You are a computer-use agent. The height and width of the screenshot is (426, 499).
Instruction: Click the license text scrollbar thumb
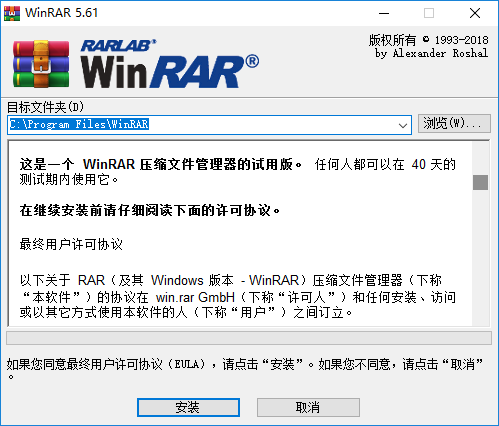coord(480,182)
